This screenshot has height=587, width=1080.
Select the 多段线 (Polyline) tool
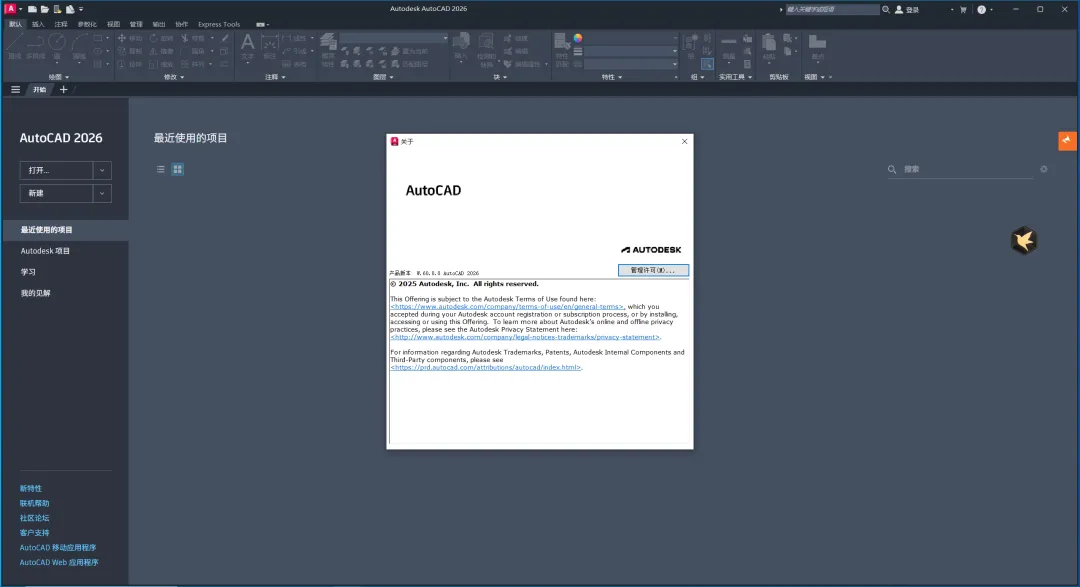[35, 46]
